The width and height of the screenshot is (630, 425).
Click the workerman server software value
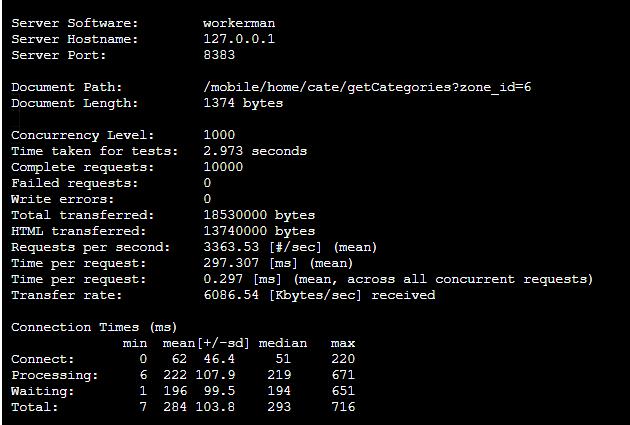click(x=239, y=23)
